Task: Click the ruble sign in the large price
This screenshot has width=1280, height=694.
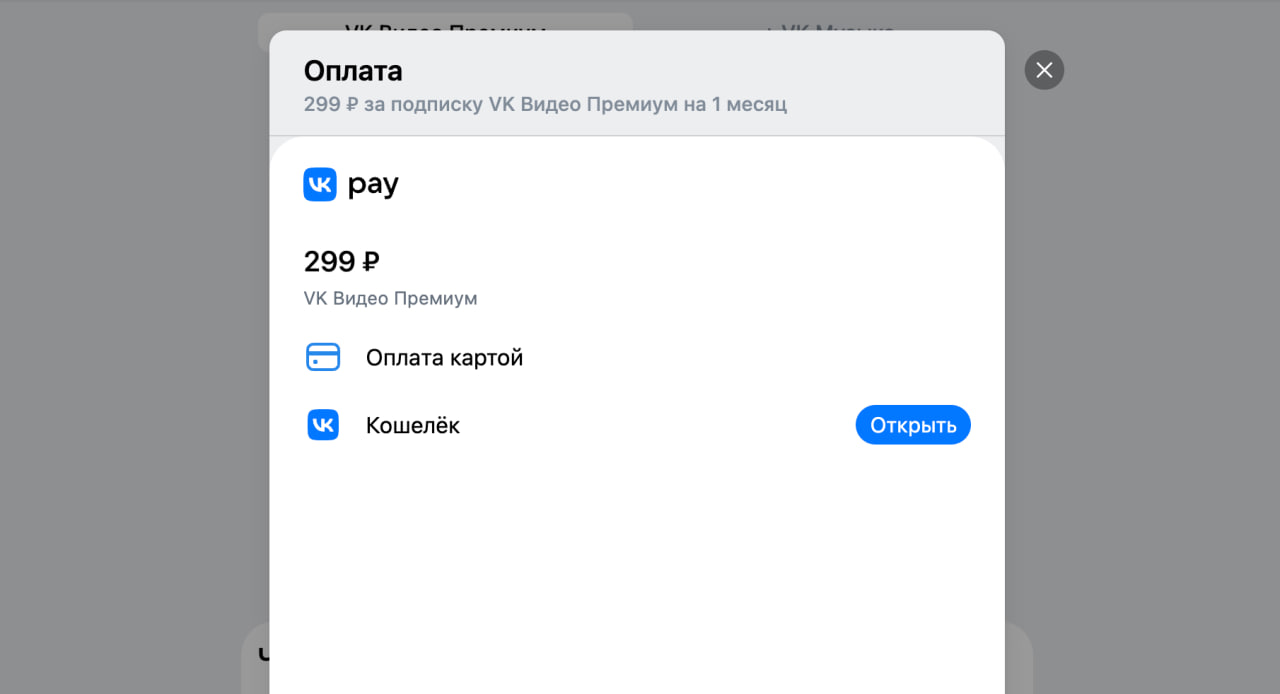Action: (370, 262)
